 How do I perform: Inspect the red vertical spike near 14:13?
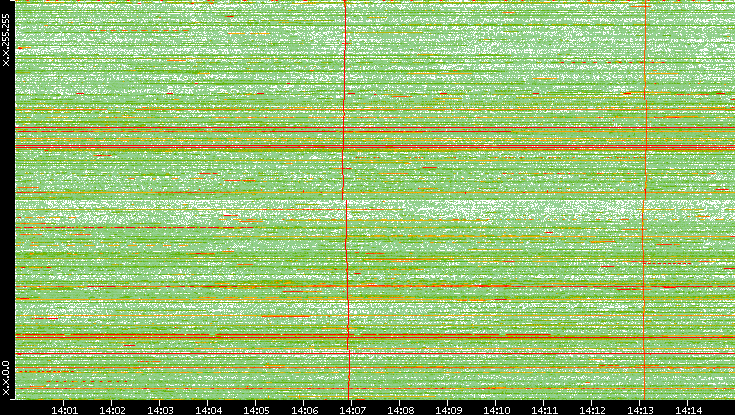(645, 200)
